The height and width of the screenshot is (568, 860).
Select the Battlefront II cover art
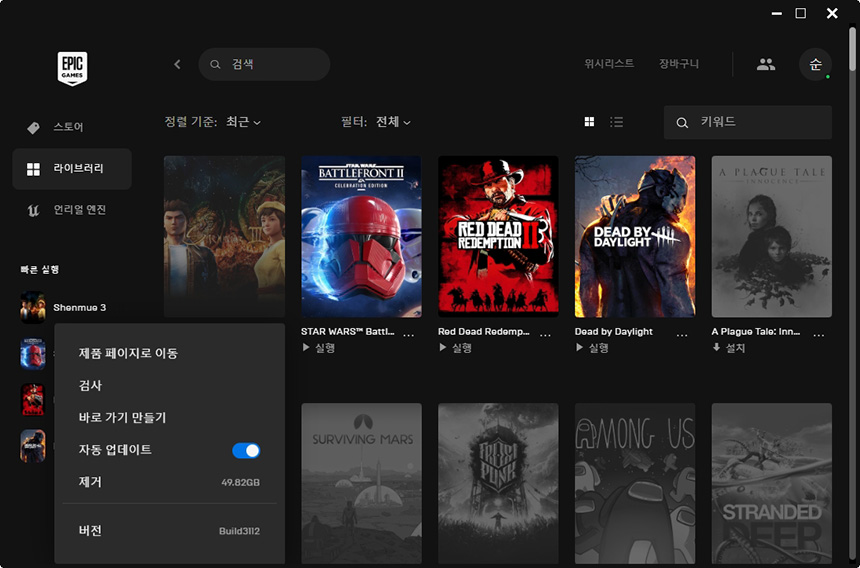(x=361, y=236)
